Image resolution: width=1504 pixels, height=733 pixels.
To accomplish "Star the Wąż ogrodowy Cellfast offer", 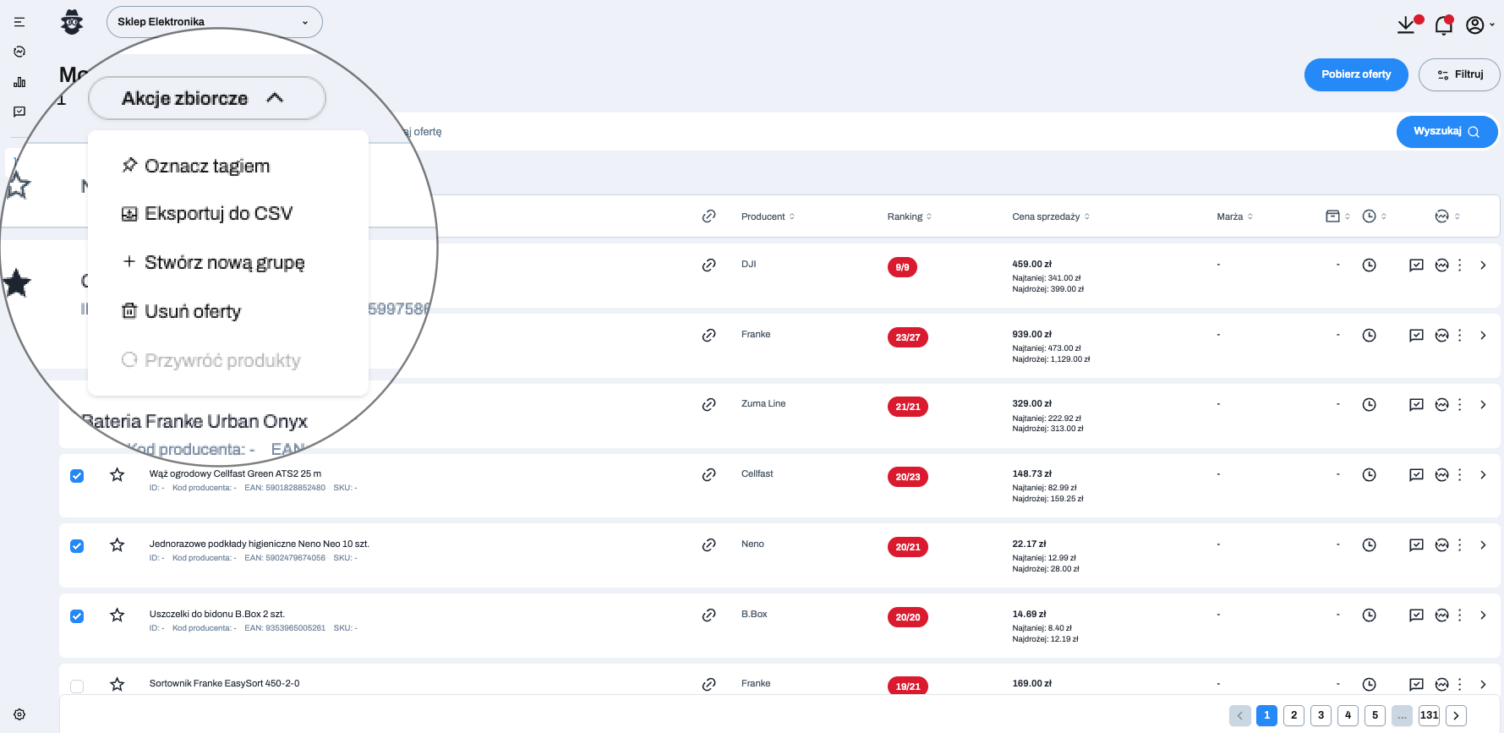I will pos(117,475).
